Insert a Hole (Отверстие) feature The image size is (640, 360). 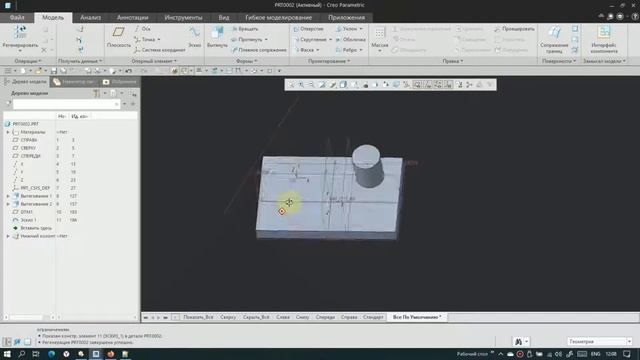pyautogui.click(x=308, y=29)
